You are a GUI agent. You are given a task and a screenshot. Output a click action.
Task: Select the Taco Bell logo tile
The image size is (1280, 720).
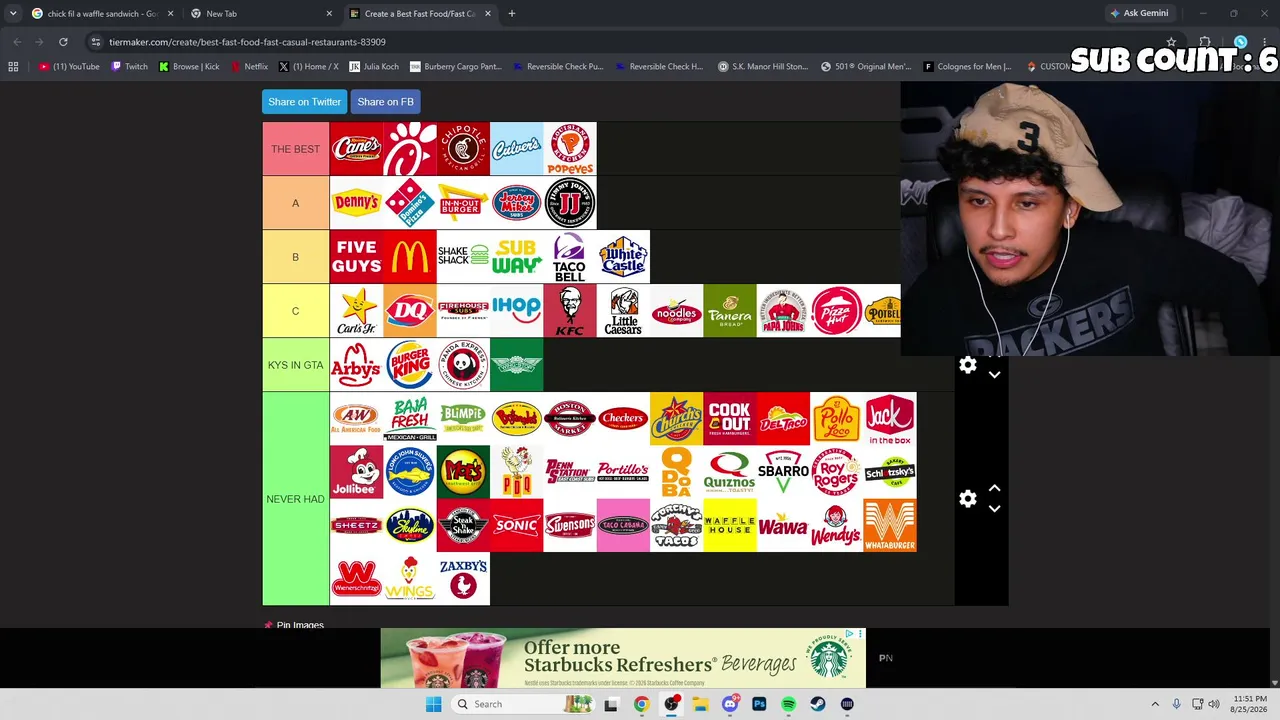570,257
